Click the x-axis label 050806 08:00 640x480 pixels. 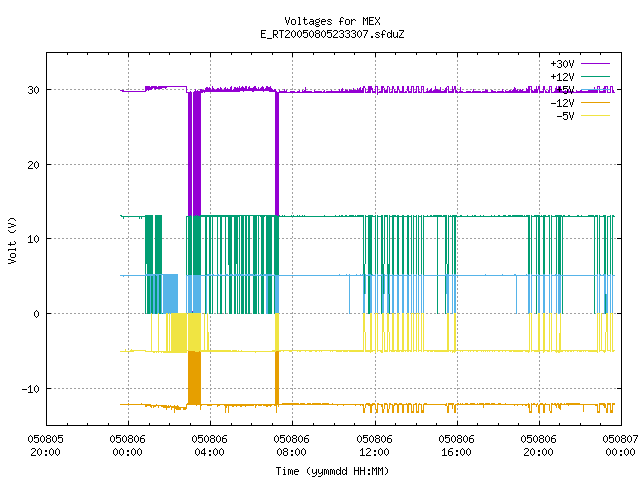(291, 445)
